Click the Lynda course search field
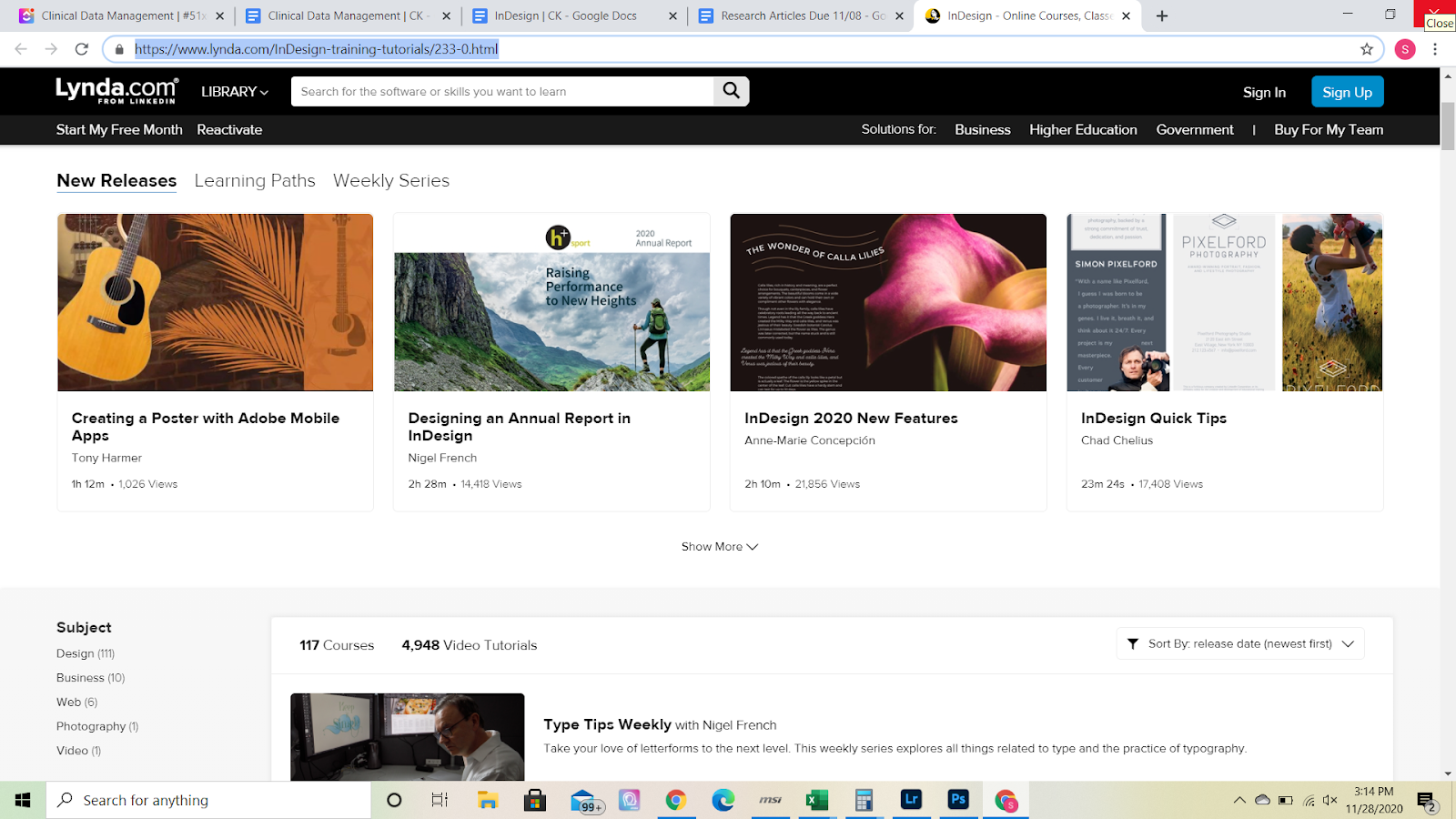The height and width of the screenshot is (819, 1456). pos(503,91)
